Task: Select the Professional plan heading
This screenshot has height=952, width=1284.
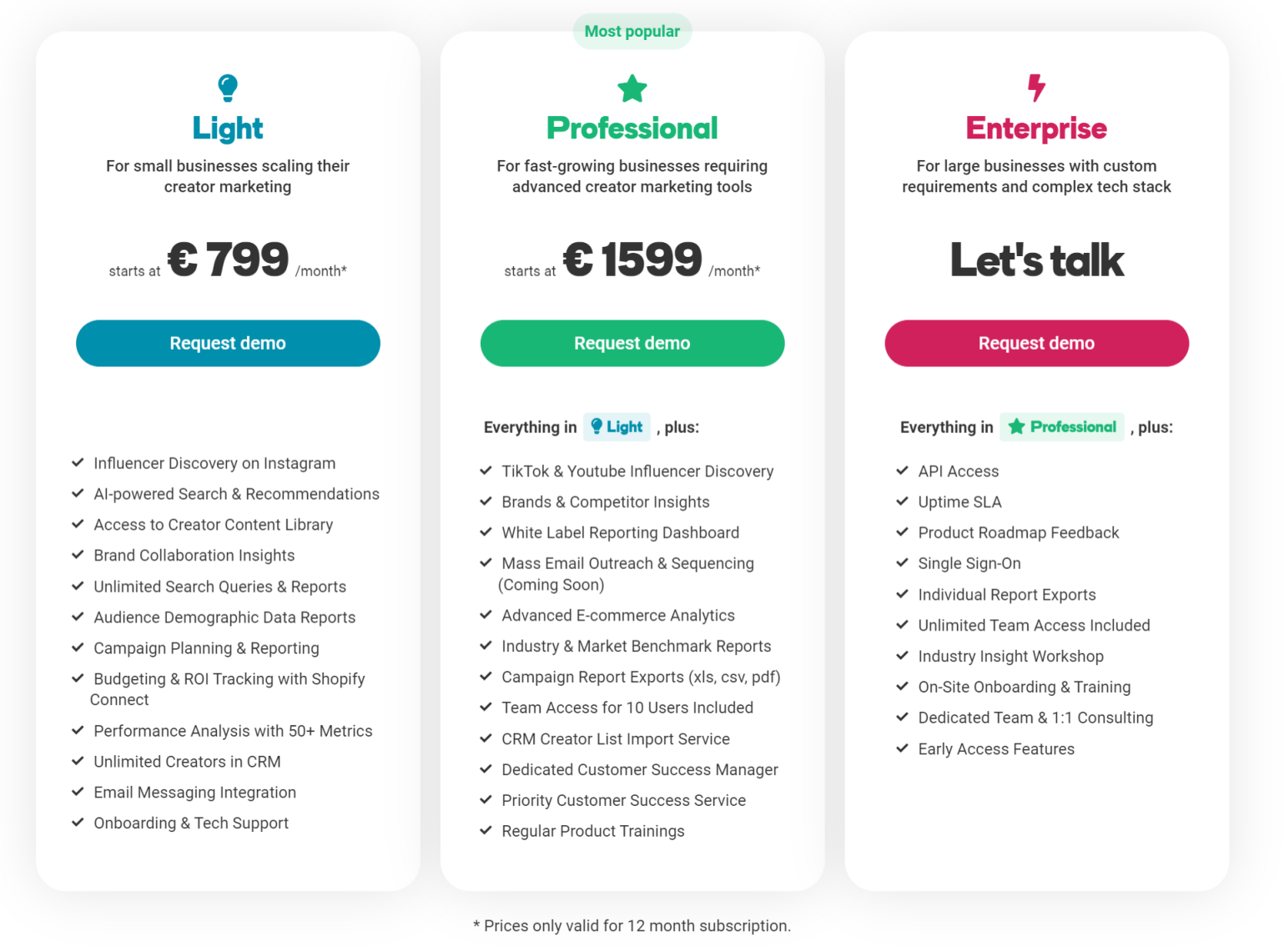Action: [632, 128]
